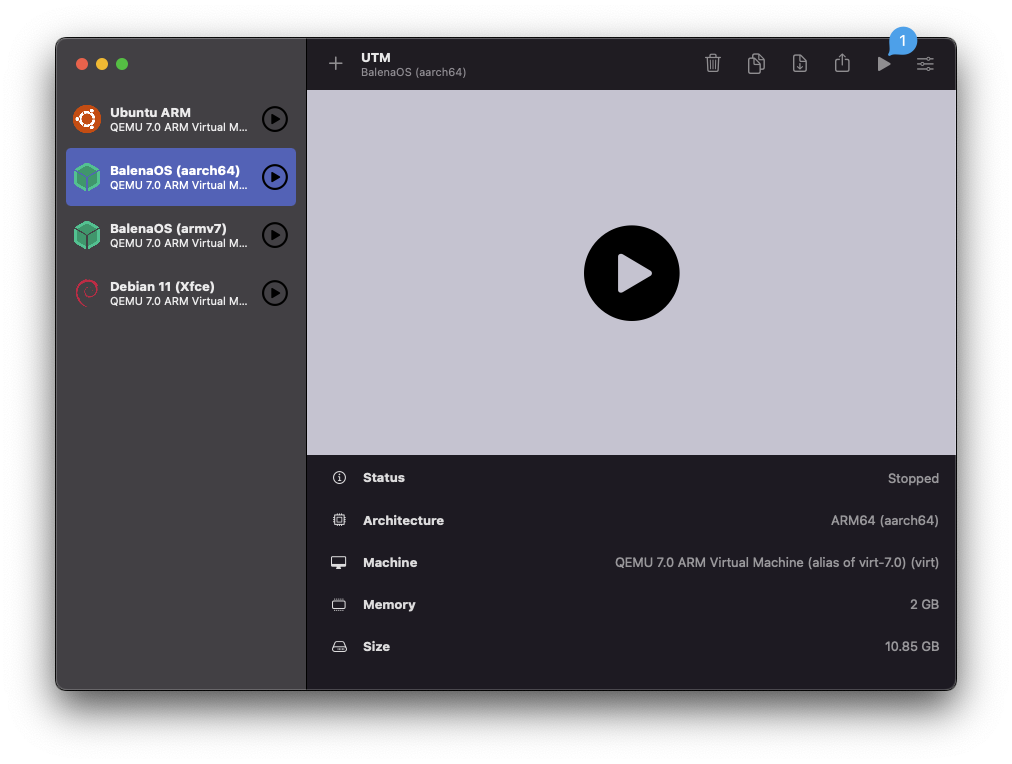Click the Size disk drive icon
Image resolution: width=1012 pixels, height=764 pixels.
coord(339,647)
